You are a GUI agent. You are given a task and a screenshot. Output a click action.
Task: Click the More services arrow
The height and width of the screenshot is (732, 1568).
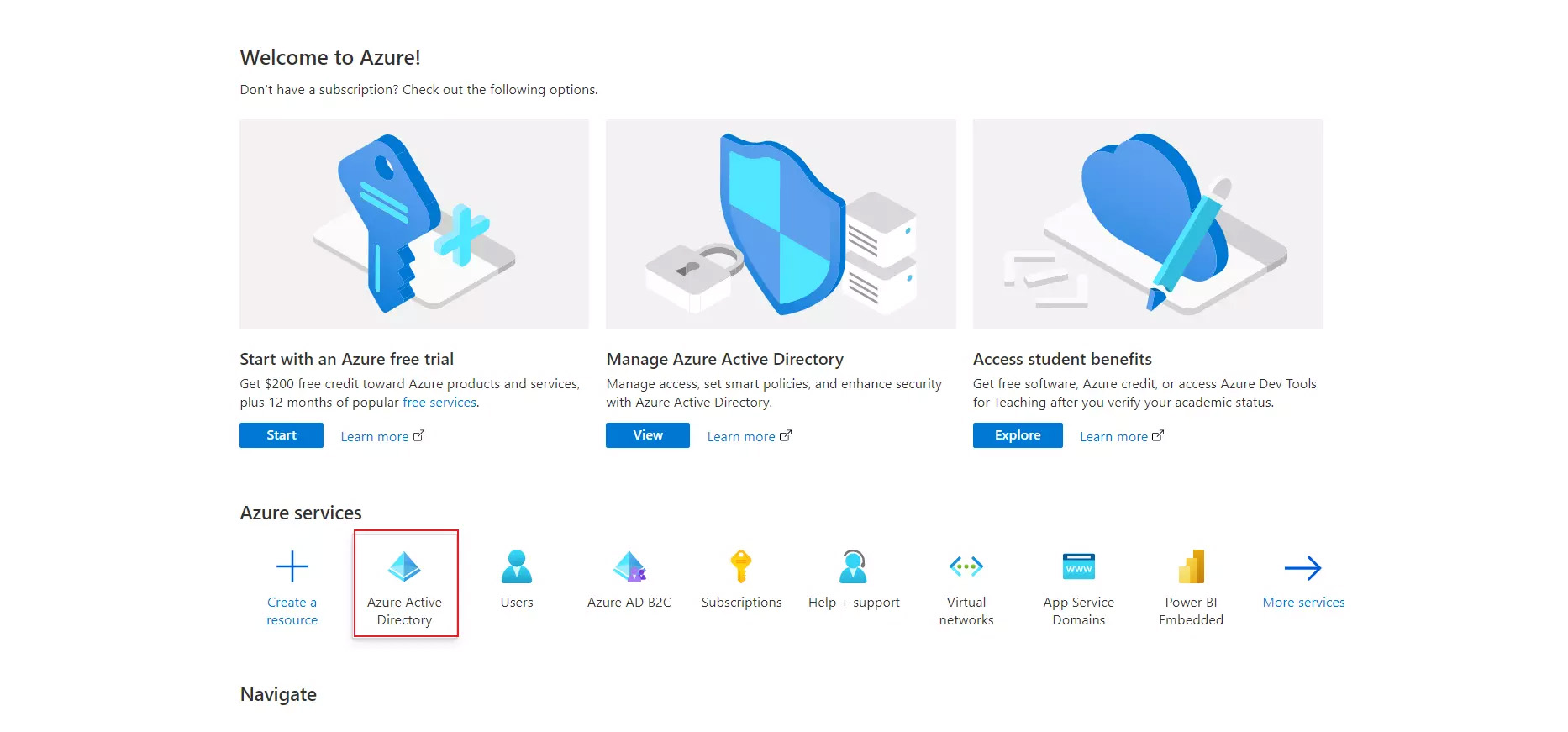click(x=1303, y=568)
